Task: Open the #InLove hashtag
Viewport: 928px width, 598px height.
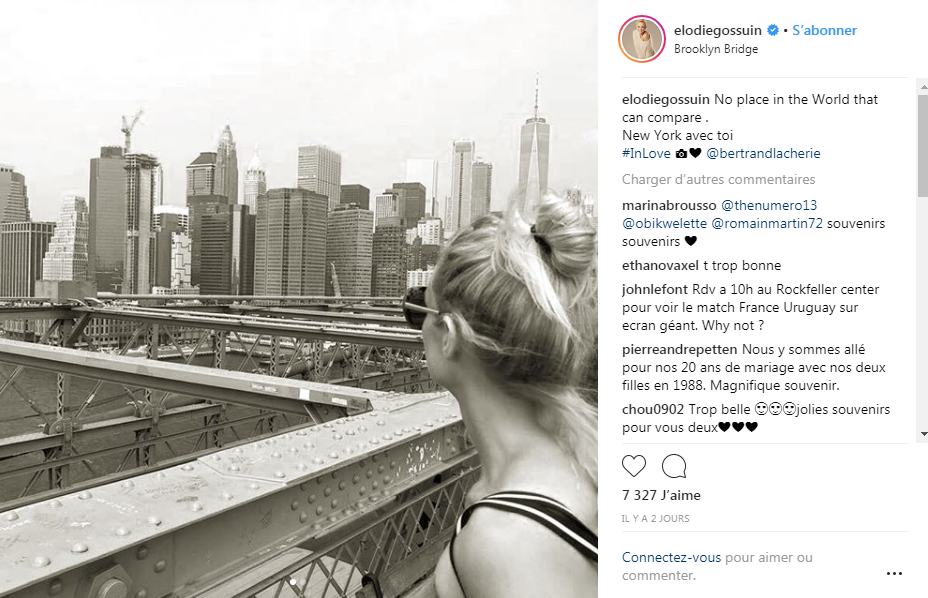Action: [646, 153]
